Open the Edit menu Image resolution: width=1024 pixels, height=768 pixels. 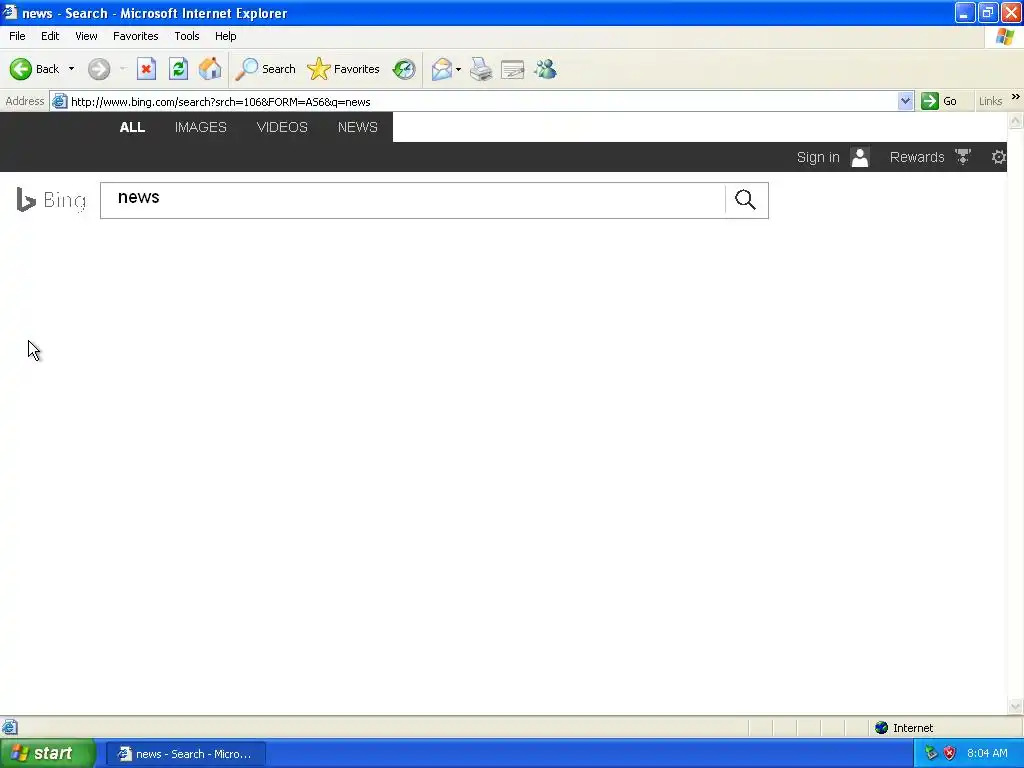pos(50,36)
